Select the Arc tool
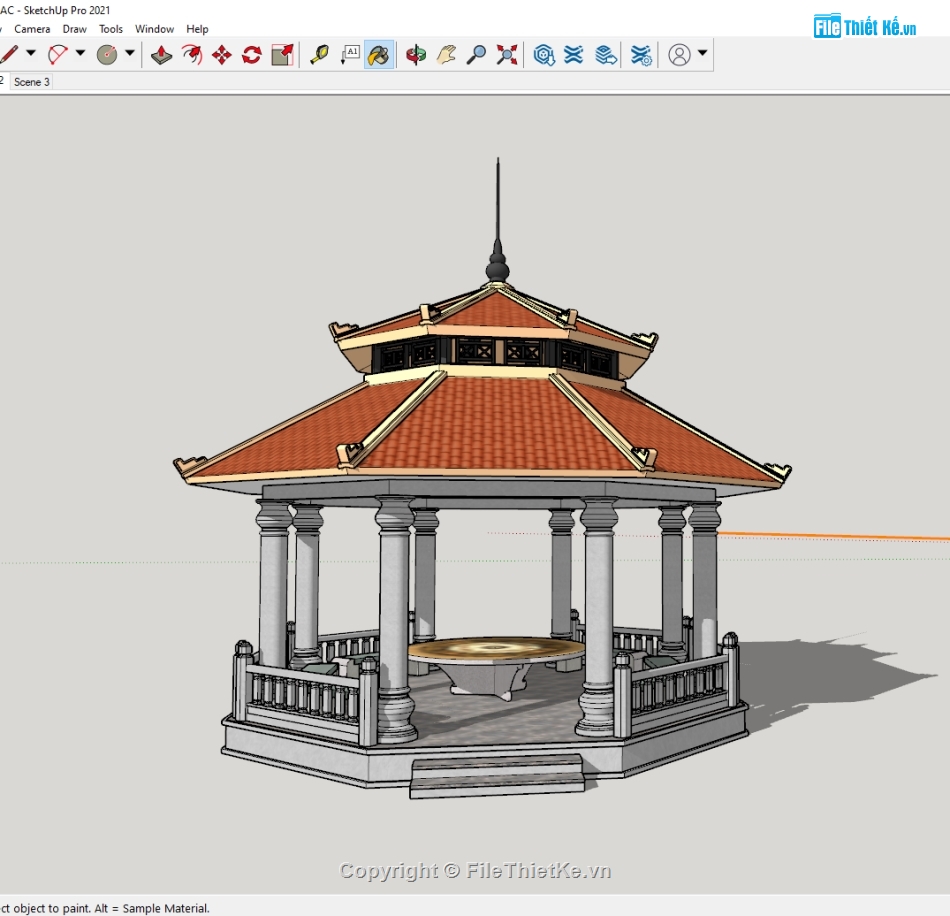 click(x=58, y=55)
